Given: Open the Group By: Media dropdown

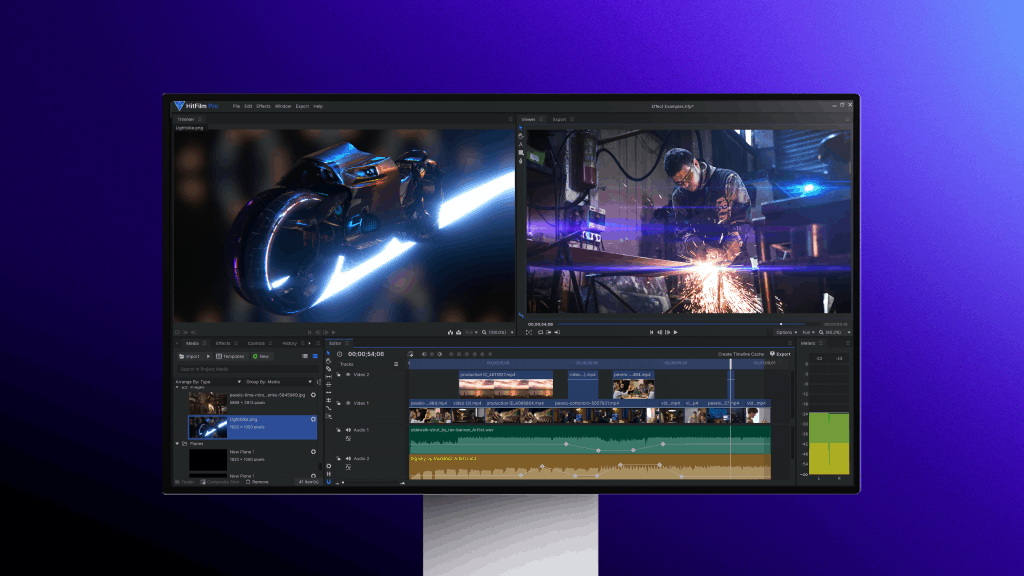Looking at the screenshot, I should (279, 382).
